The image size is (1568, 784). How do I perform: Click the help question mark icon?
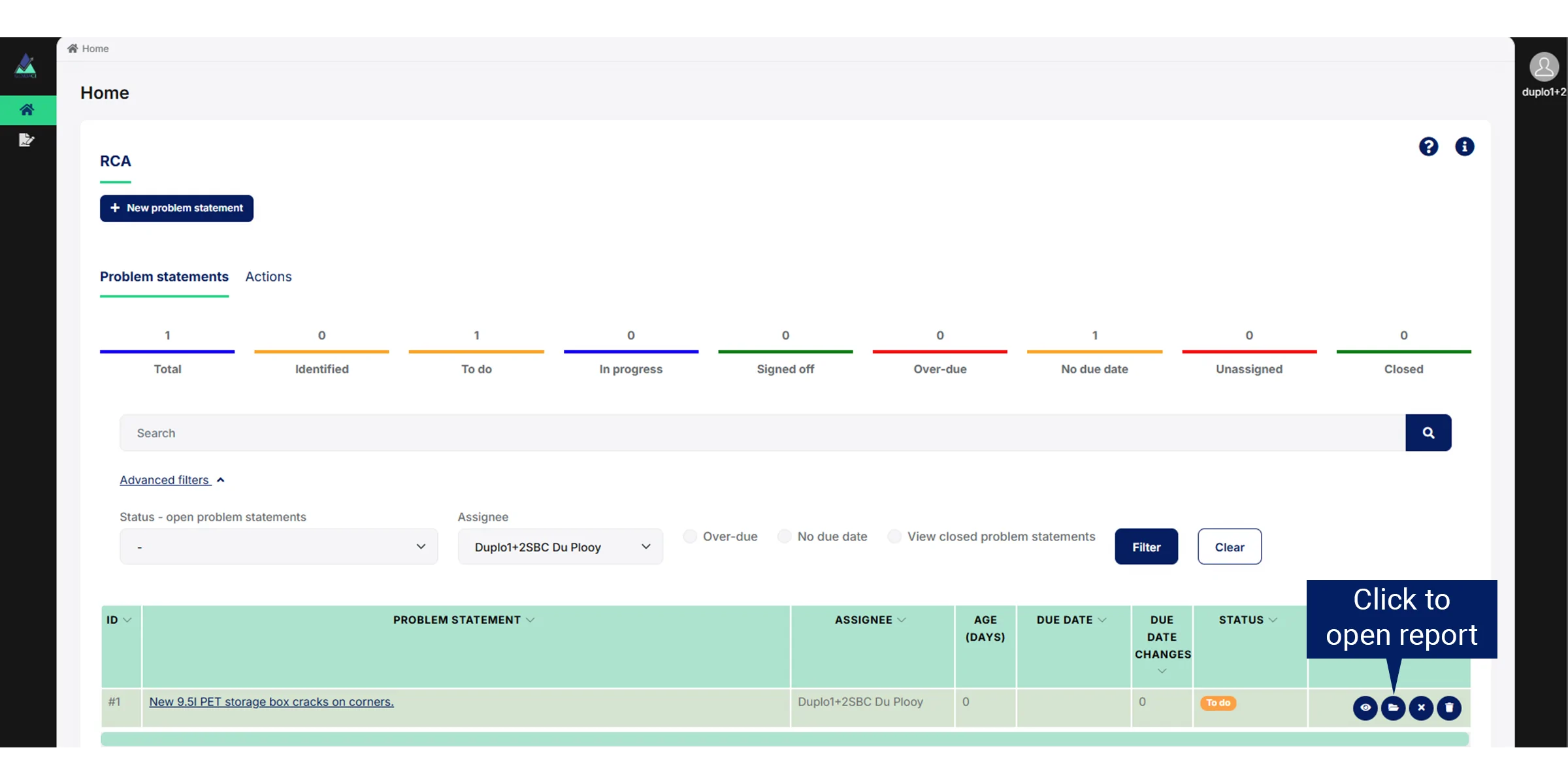point(1428,146)
